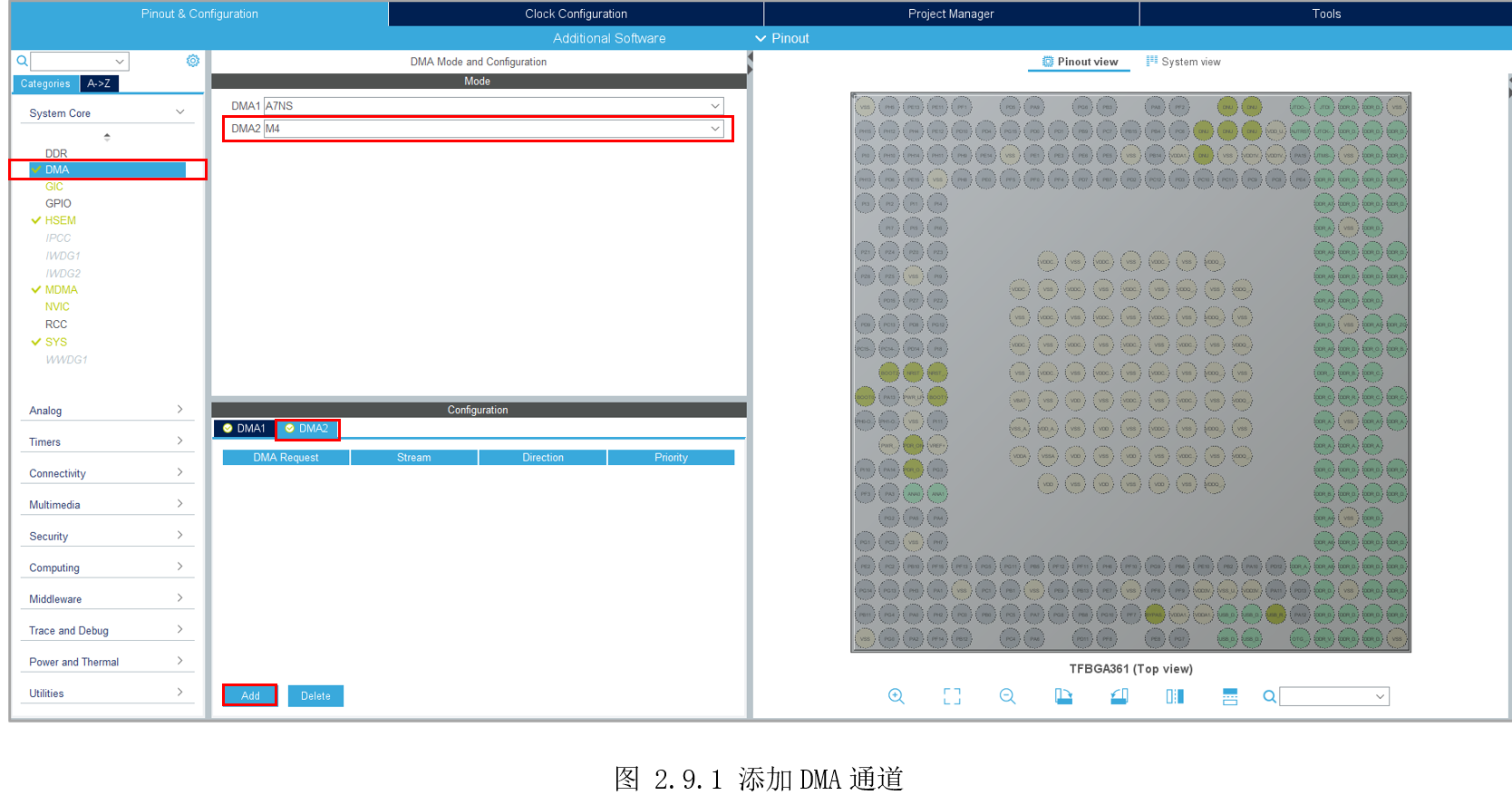Select the DMA2 configuration tab

(307, 429)
